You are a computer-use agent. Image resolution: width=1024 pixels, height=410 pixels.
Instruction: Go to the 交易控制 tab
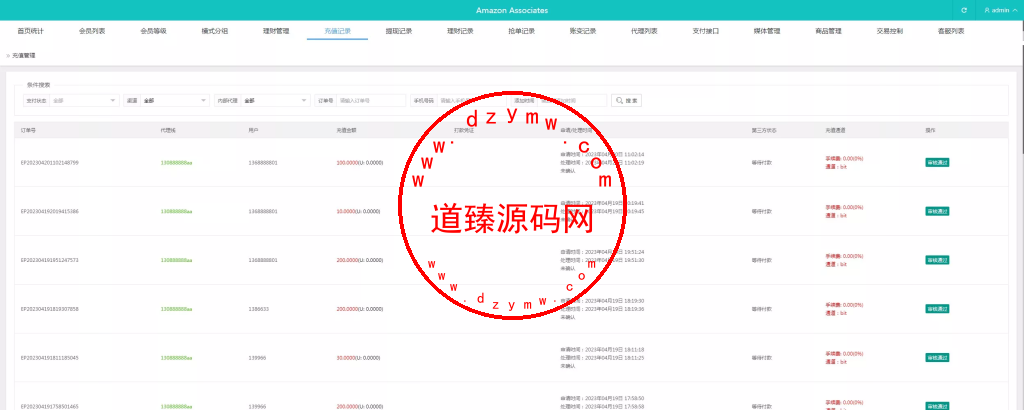pyautogui.click(x=889, y=31)
